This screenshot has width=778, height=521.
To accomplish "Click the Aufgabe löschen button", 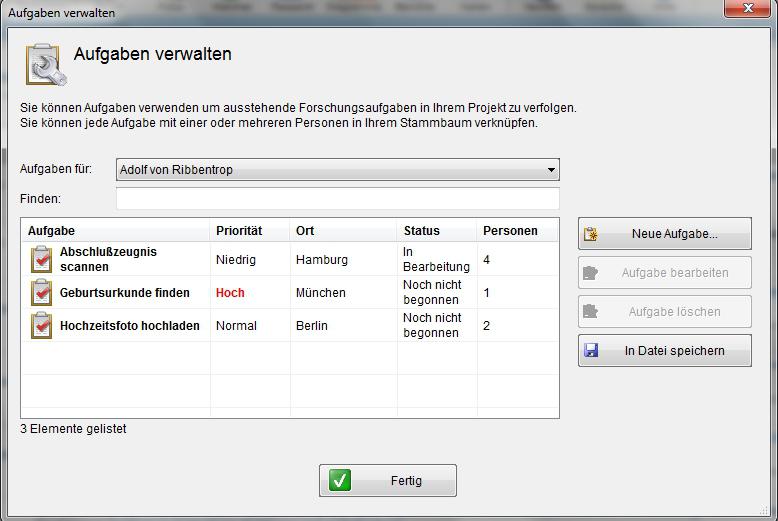I will click(x=665, y=312).
